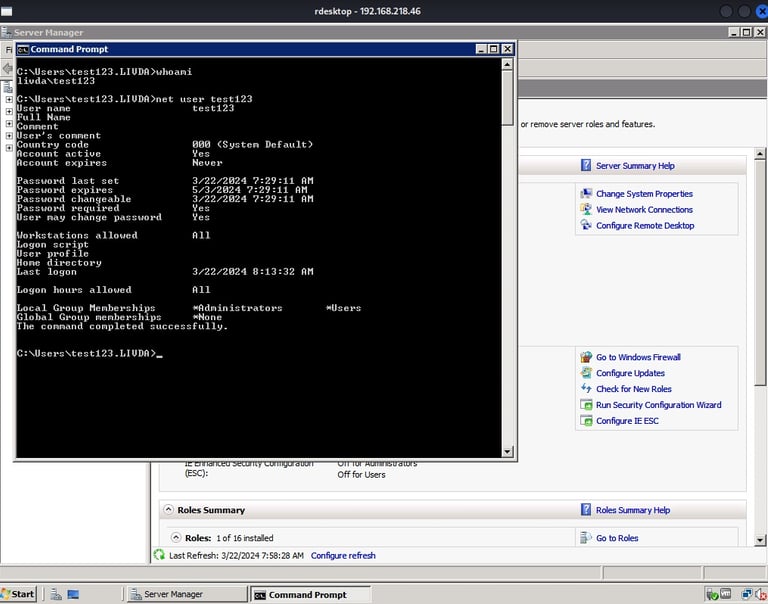Viewport: 768px width, 604px height.
Task: Open the Go to Roles link
Action: [617, 538]
